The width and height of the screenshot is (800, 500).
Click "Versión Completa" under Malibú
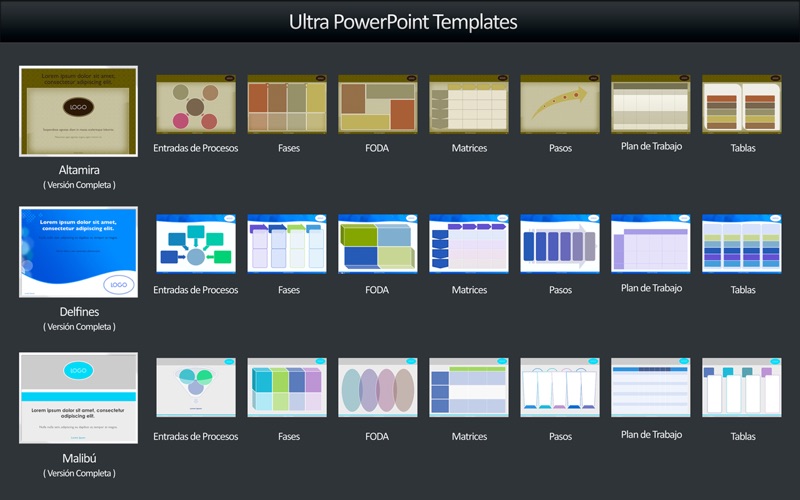pyautogui.click(x=79, y=473)
